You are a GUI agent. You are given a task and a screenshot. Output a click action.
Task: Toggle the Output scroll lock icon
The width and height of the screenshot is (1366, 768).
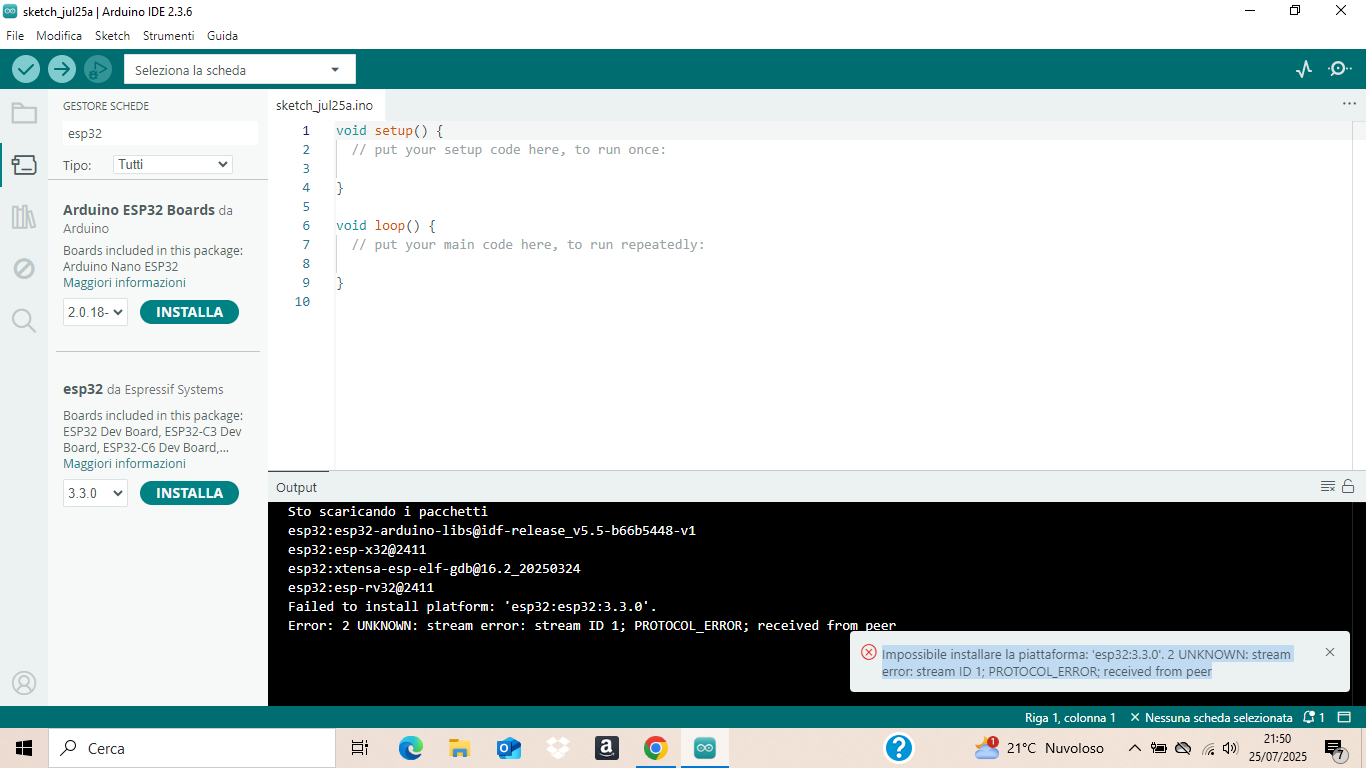click(1348, 487)
